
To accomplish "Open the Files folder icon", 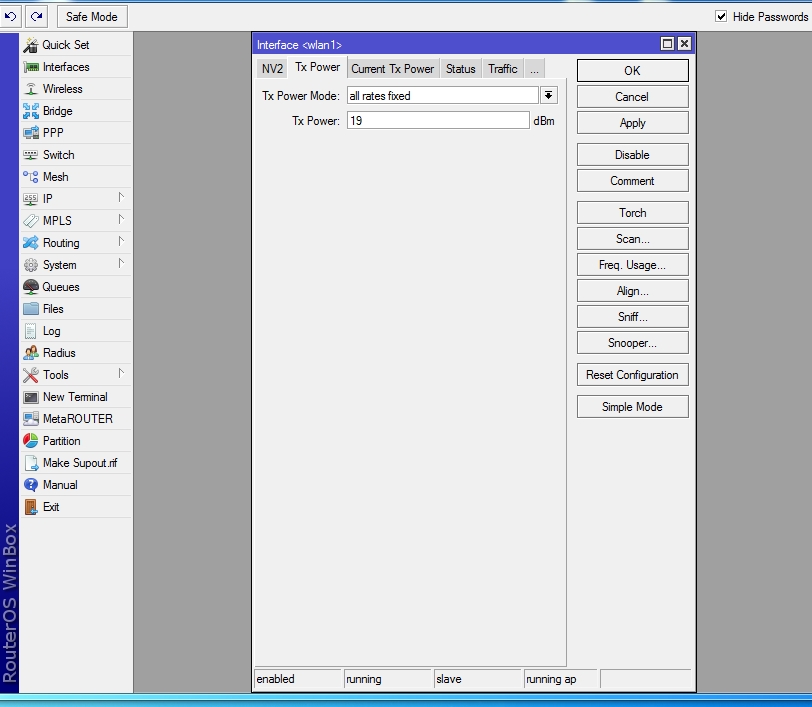I will coord(31,309).
